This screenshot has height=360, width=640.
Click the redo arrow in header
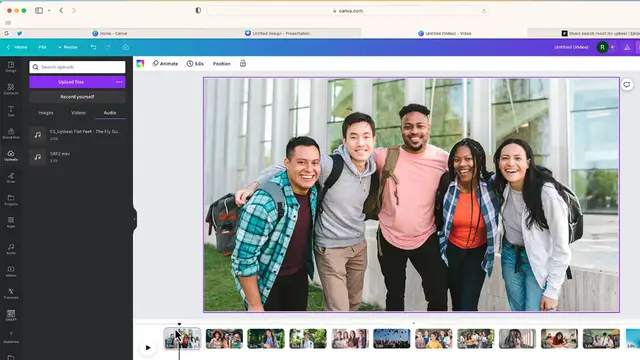108,47
